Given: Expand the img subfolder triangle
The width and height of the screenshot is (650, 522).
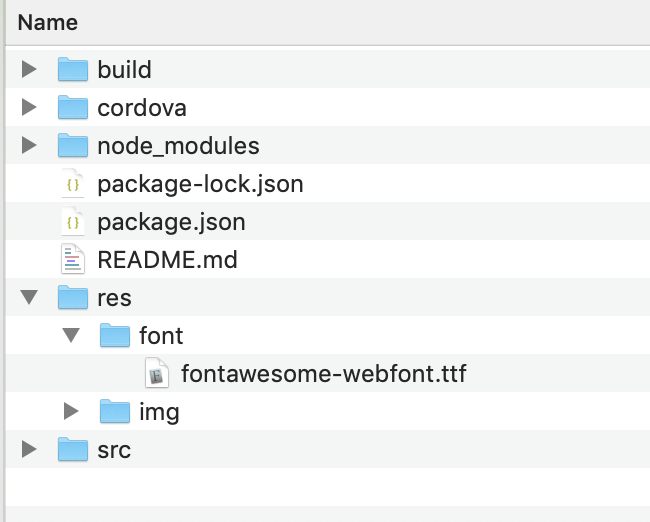Looking at the screenshot, I should pyautogui.click(x=71, y=411).
